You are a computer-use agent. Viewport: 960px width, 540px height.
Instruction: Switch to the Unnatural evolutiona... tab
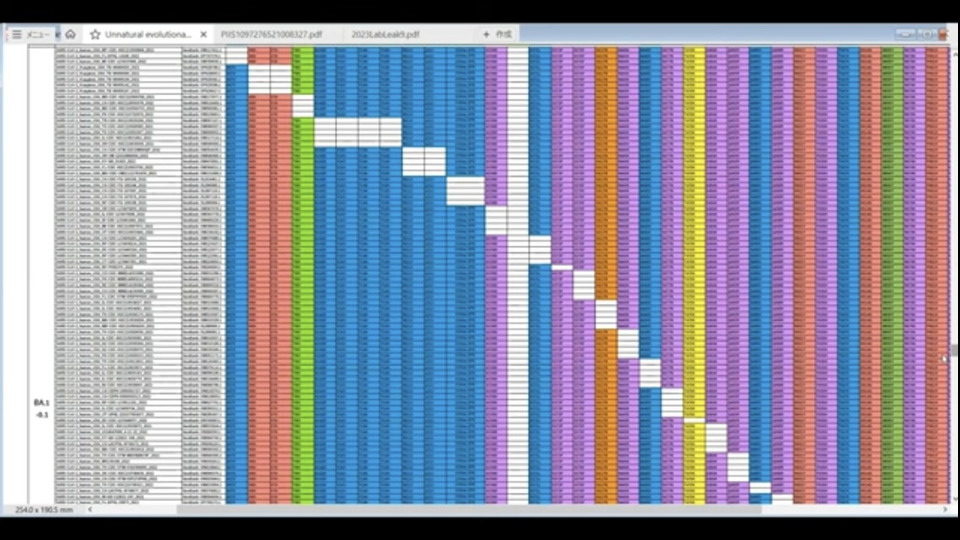point(148,34)
